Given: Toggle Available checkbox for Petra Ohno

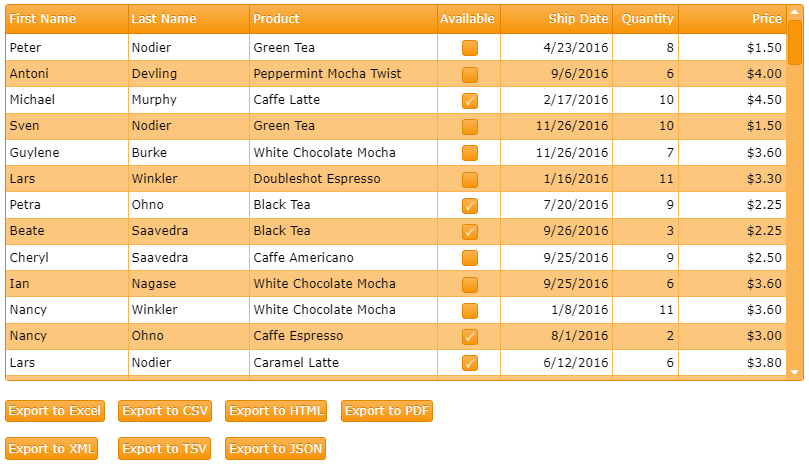Looking at the screenshot, I should [470, 205].
